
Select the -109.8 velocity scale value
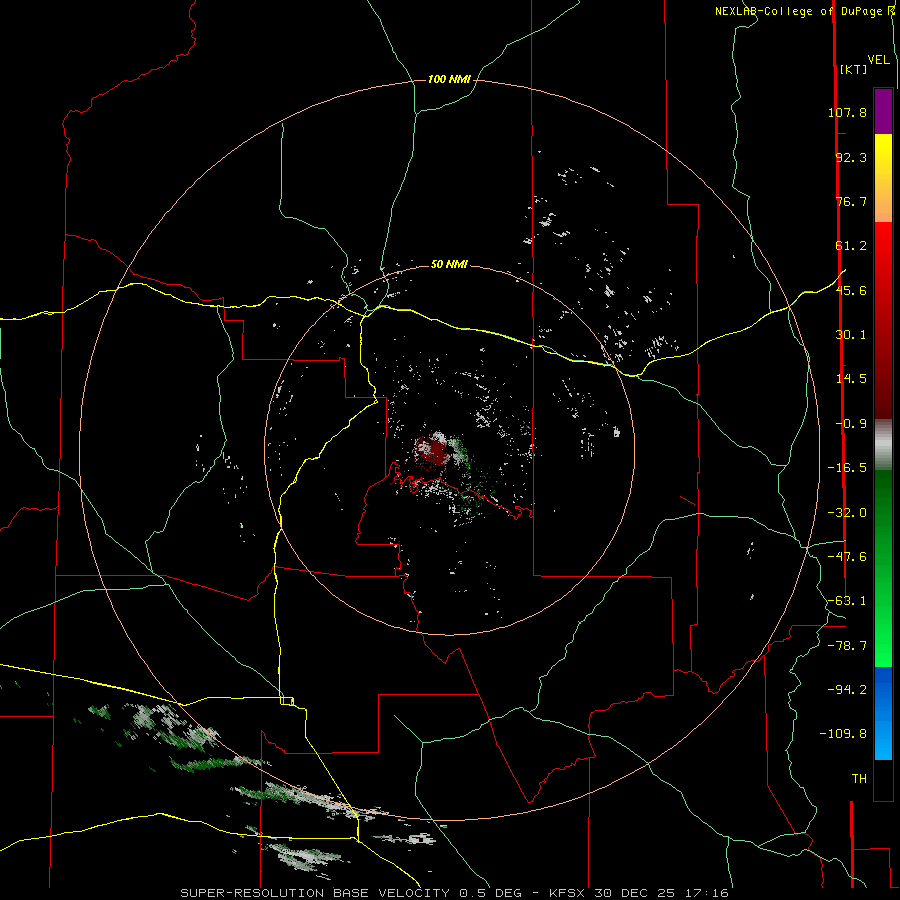(x=843, y=734)
